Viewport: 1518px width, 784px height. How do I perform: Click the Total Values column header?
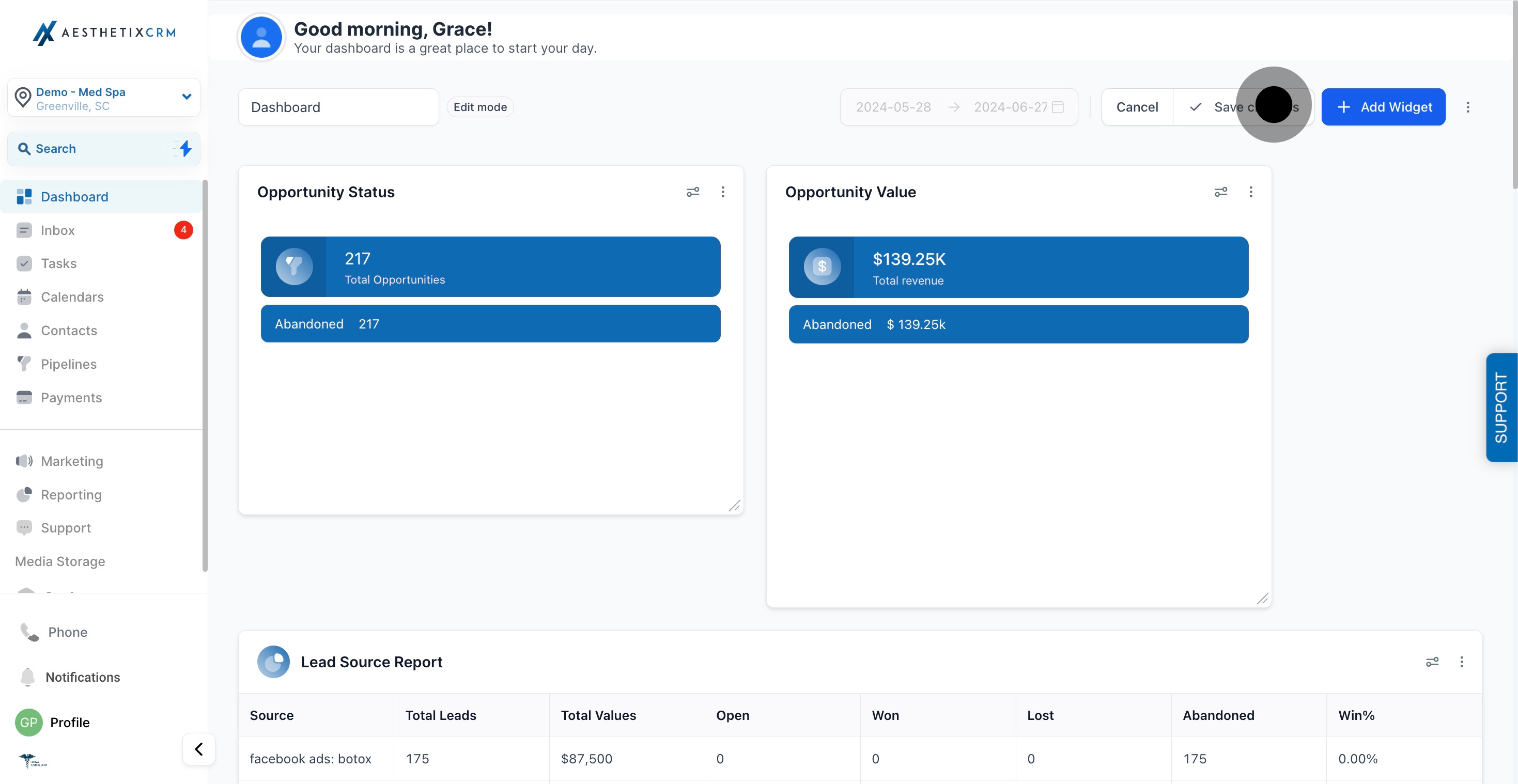627,715
